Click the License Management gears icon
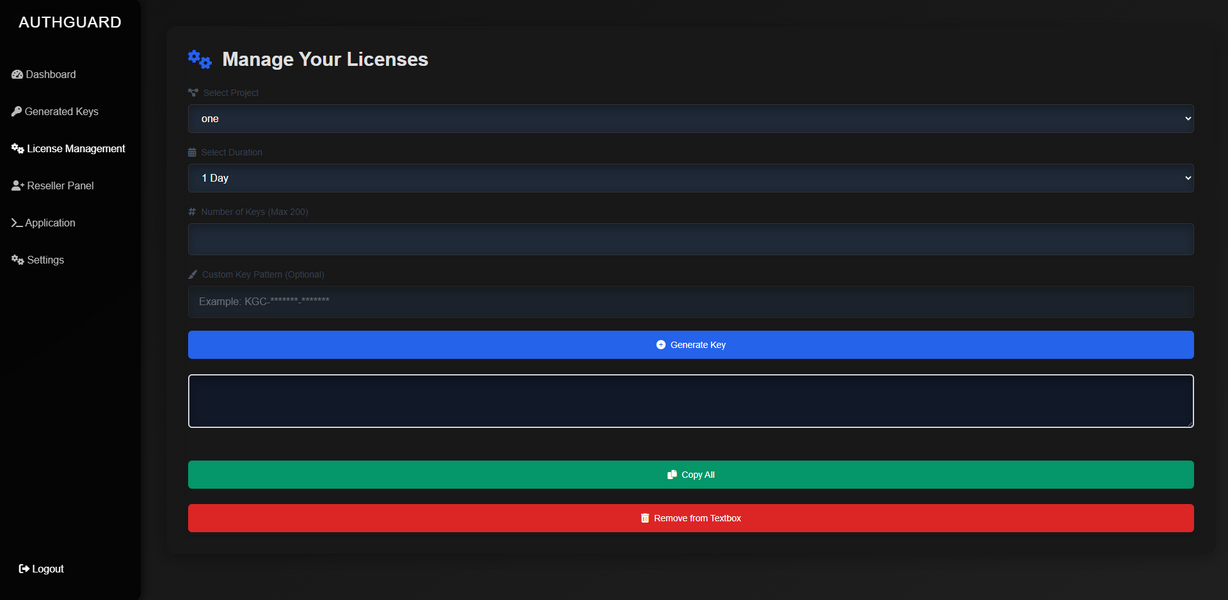The height and width of the screenshot is (600, 1228). (x=16, y=148)
